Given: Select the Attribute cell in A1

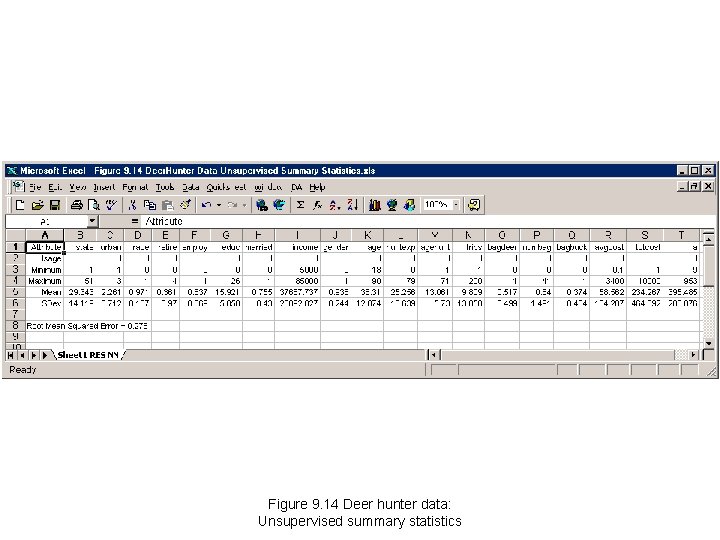Looking at the screenshot, I should click(x=45, y=247).
